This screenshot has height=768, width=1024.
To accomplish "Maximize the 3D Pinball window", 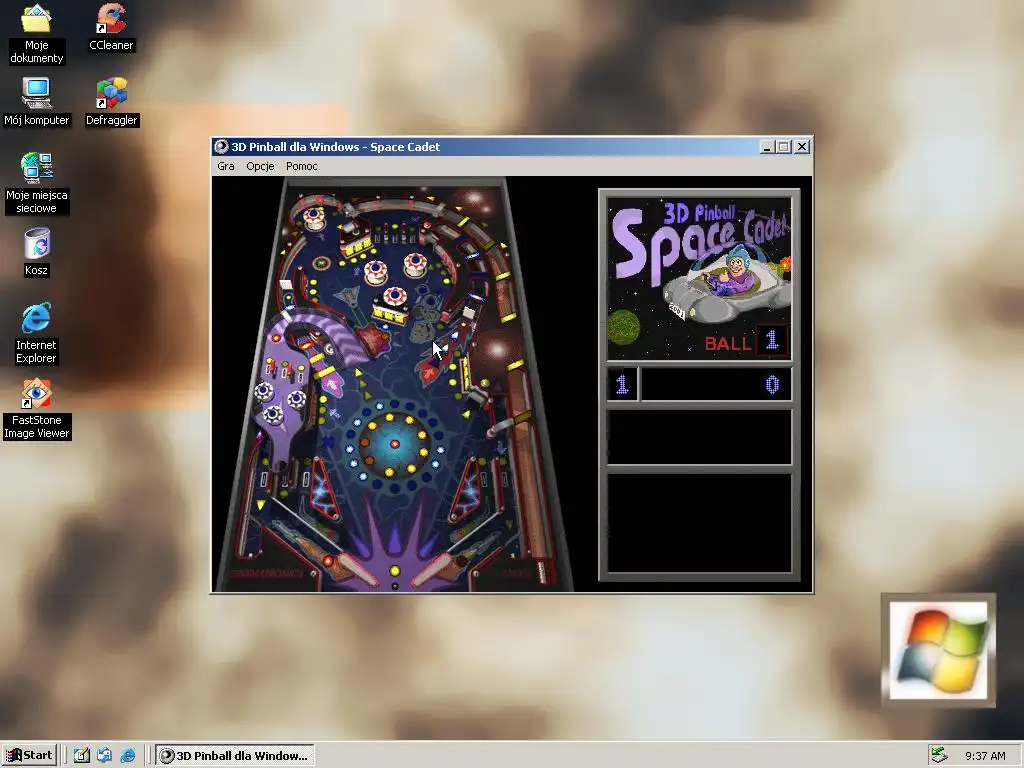I will (x=784, y=147).
